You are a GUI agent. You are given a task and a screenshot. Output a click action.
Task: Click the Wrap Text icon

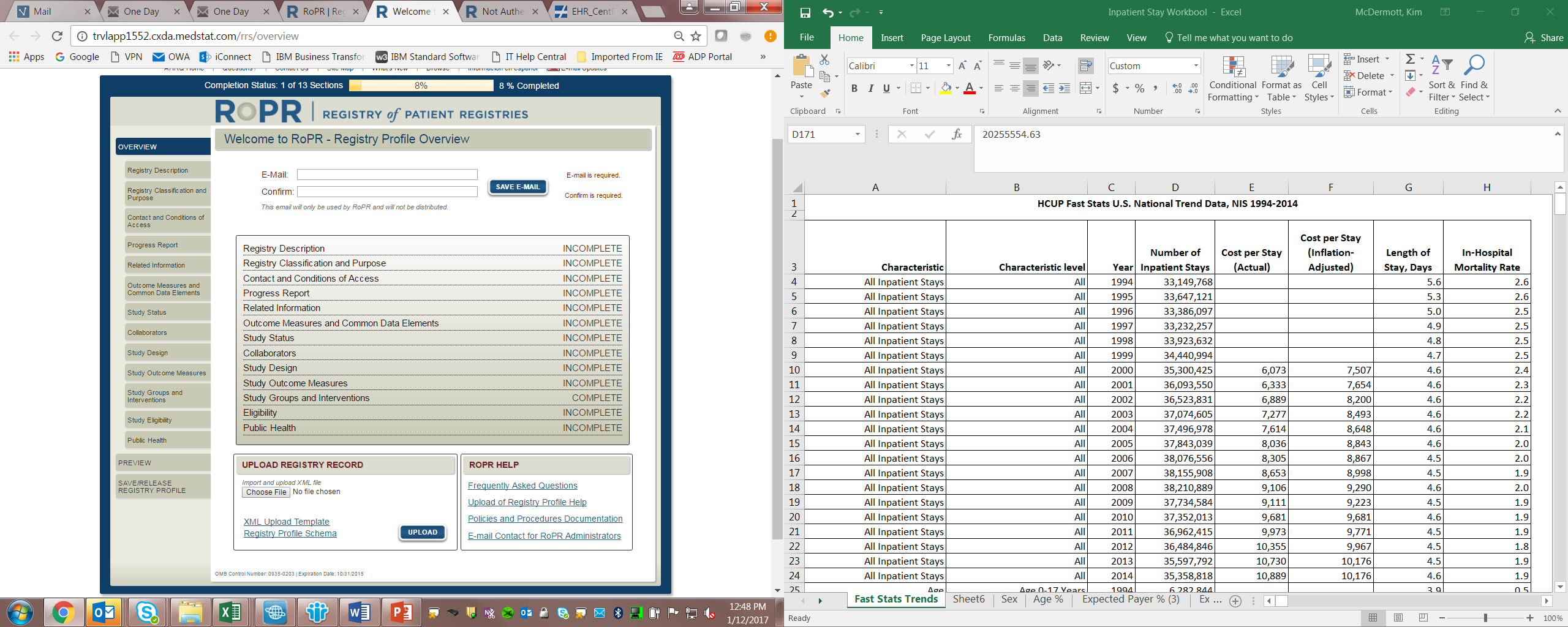[1086, 66]
